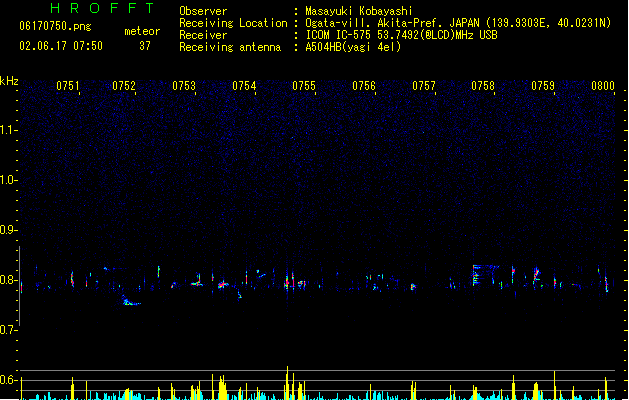The height and width of the screenshot is (400, 629).
Task: Click the 0758 time marker
Action: pos(483,86)
